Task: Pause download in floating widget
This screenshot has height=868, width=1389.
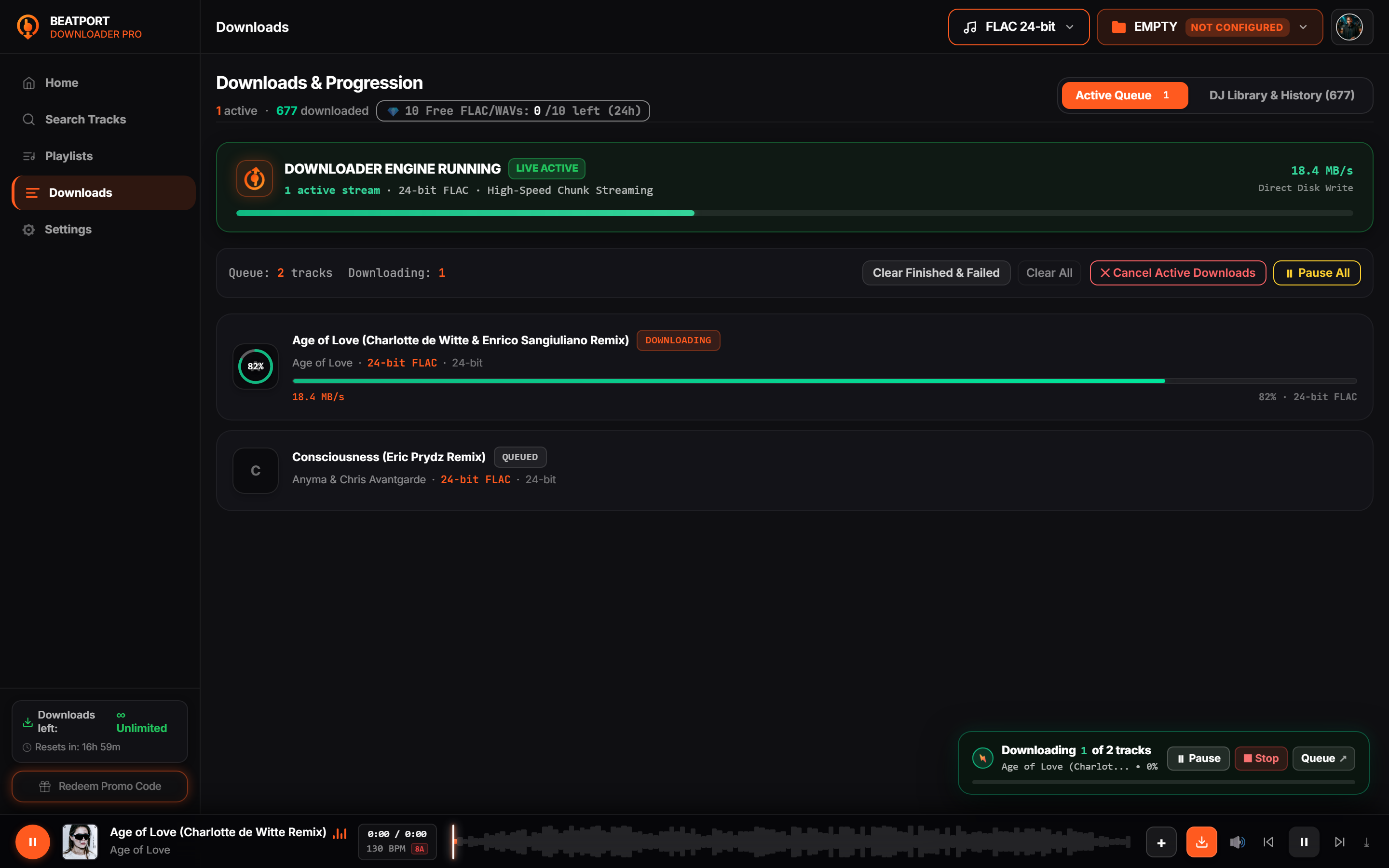Action: tap(1198, 759)
